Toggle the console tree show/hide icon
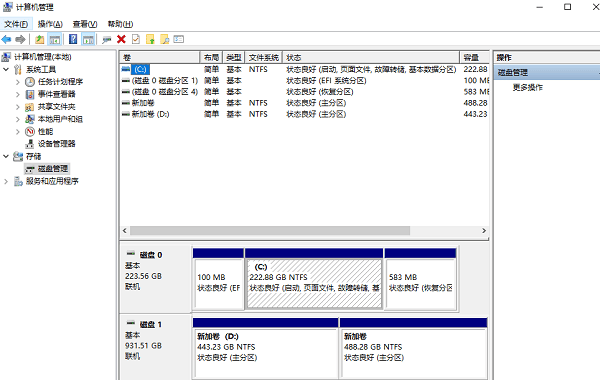Image resolution: width=600 pixels, height=380 pixels. 55,39
